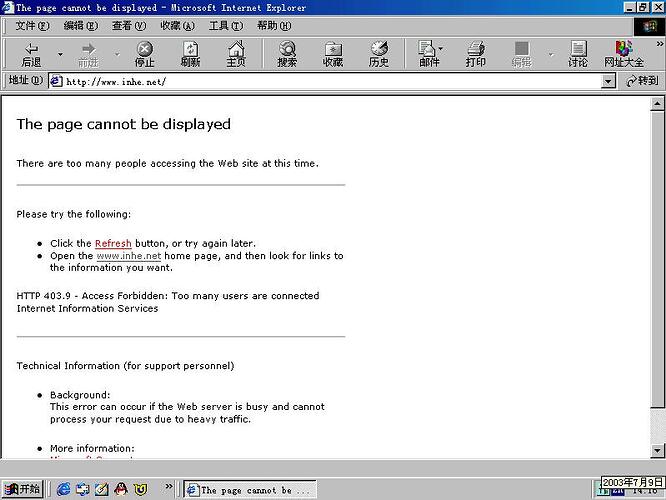Expand the Back button history dropdown arrow
666x500 pixels.
click(x=60, y=54)
